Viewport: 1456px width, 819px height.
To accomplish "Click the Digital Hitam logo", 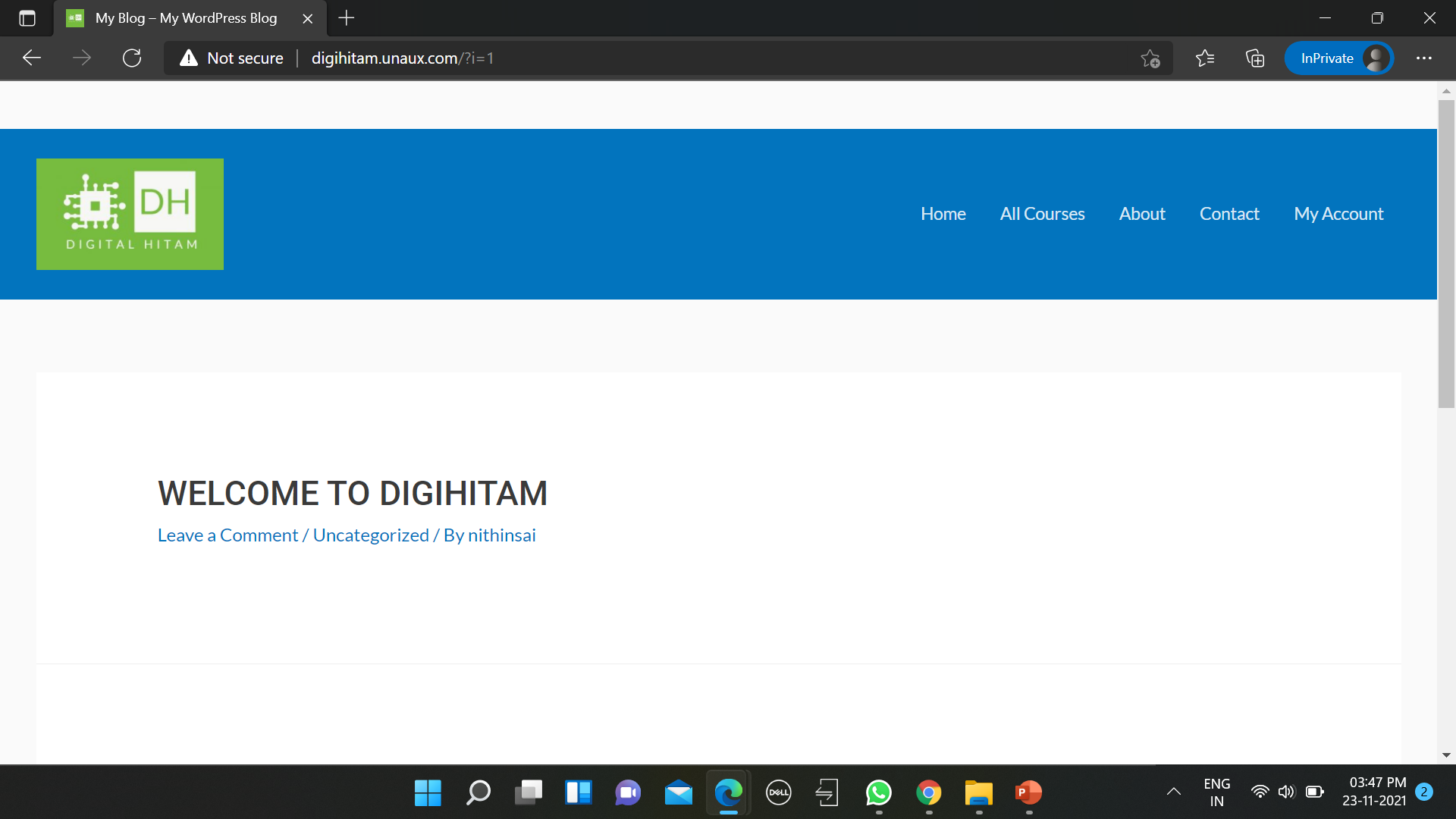I will pos(130,214).
